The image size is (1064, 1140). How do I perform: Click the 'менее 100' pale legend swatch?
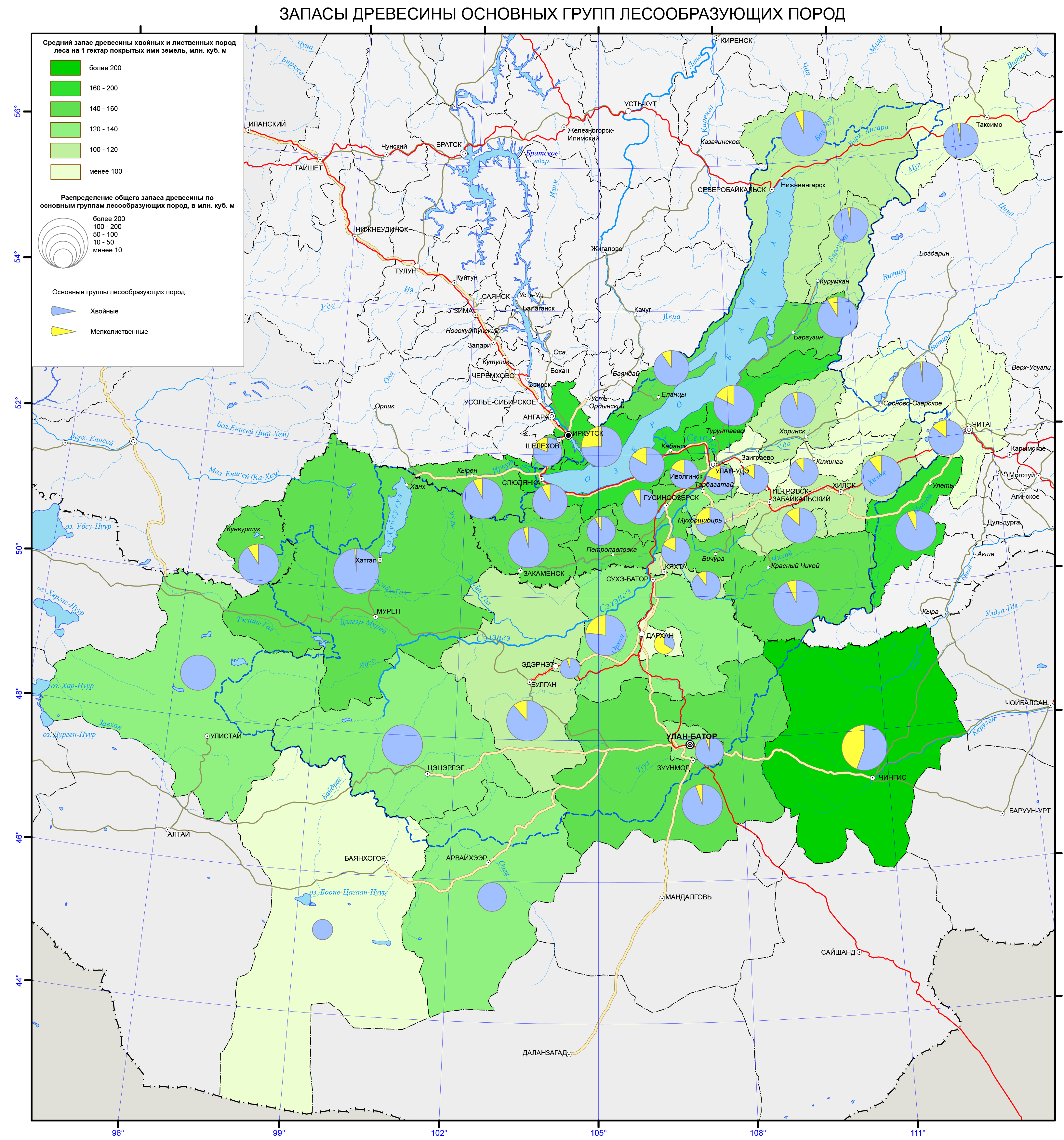click(65, 171)
